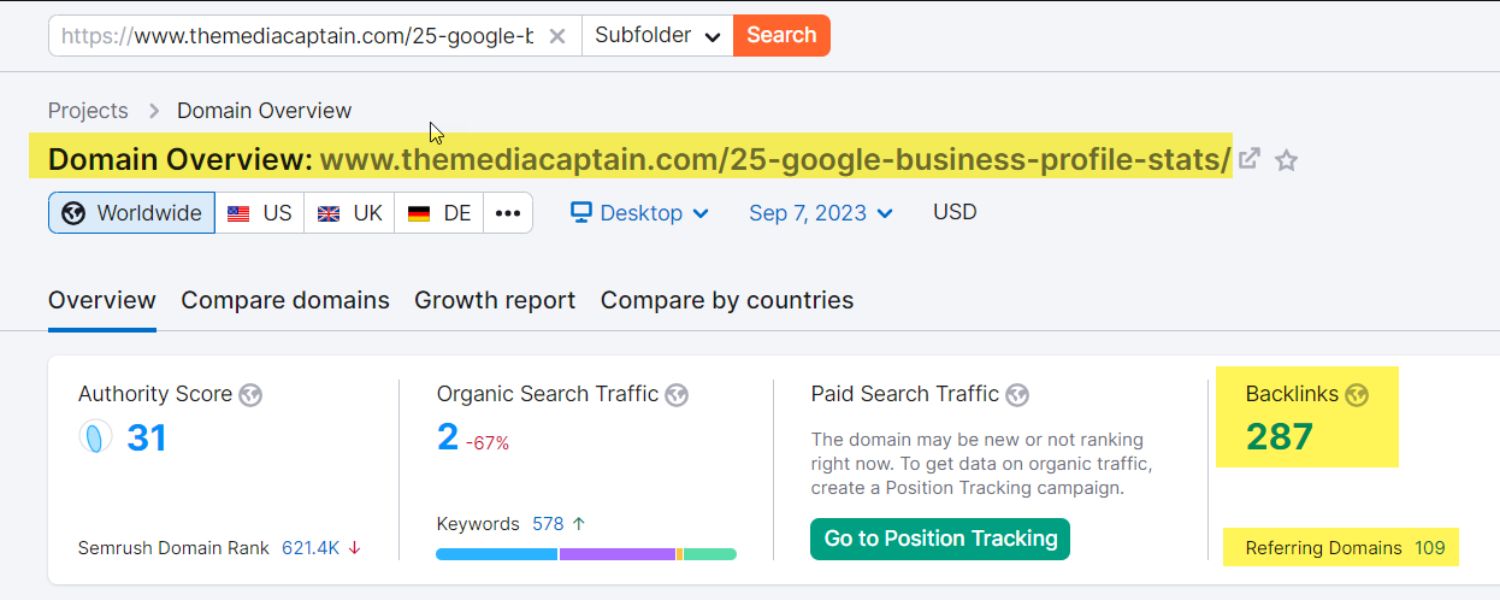Open the Desktop device dropdown
The height and width of the screenshot is (600, 1500).
(638, 212)
